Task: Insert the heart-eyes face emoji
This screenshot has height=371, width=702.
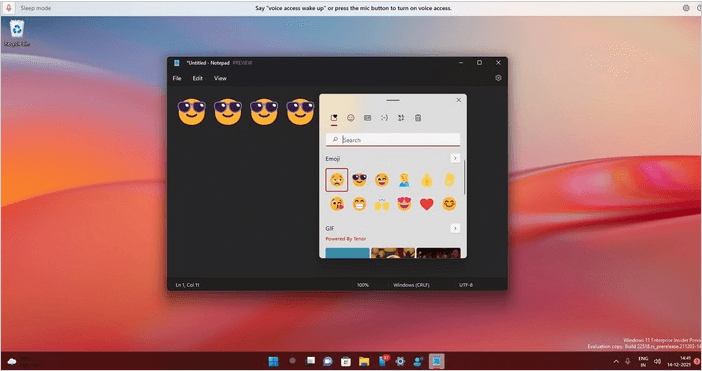Action: 404,204
